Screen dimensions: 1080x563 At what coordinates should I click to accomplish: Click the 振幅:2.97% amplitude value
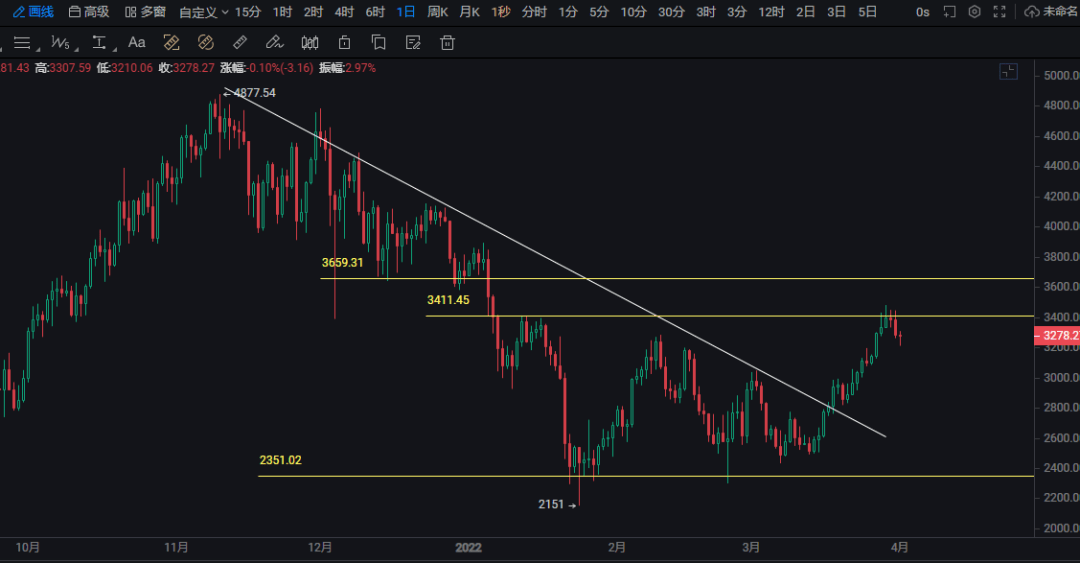coord(348,68)
